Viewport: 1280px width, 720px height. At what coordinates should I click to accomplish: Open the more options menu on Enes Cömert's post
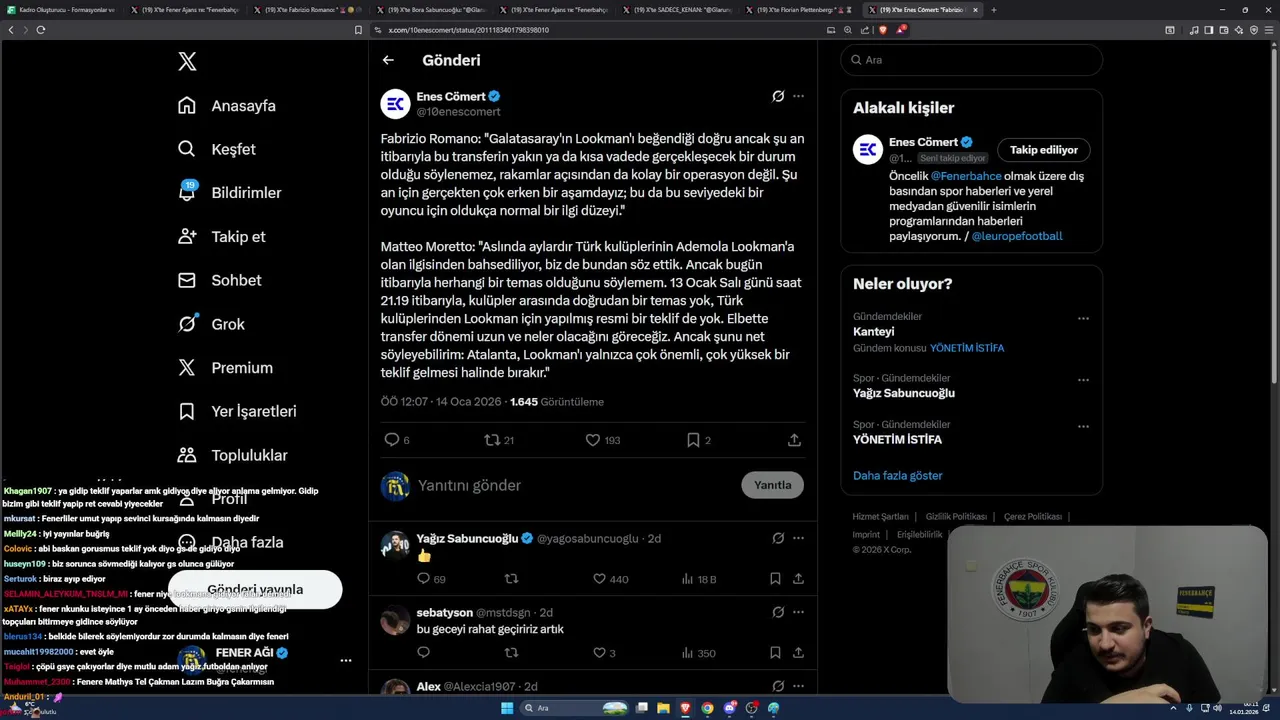tap(798, 96)
